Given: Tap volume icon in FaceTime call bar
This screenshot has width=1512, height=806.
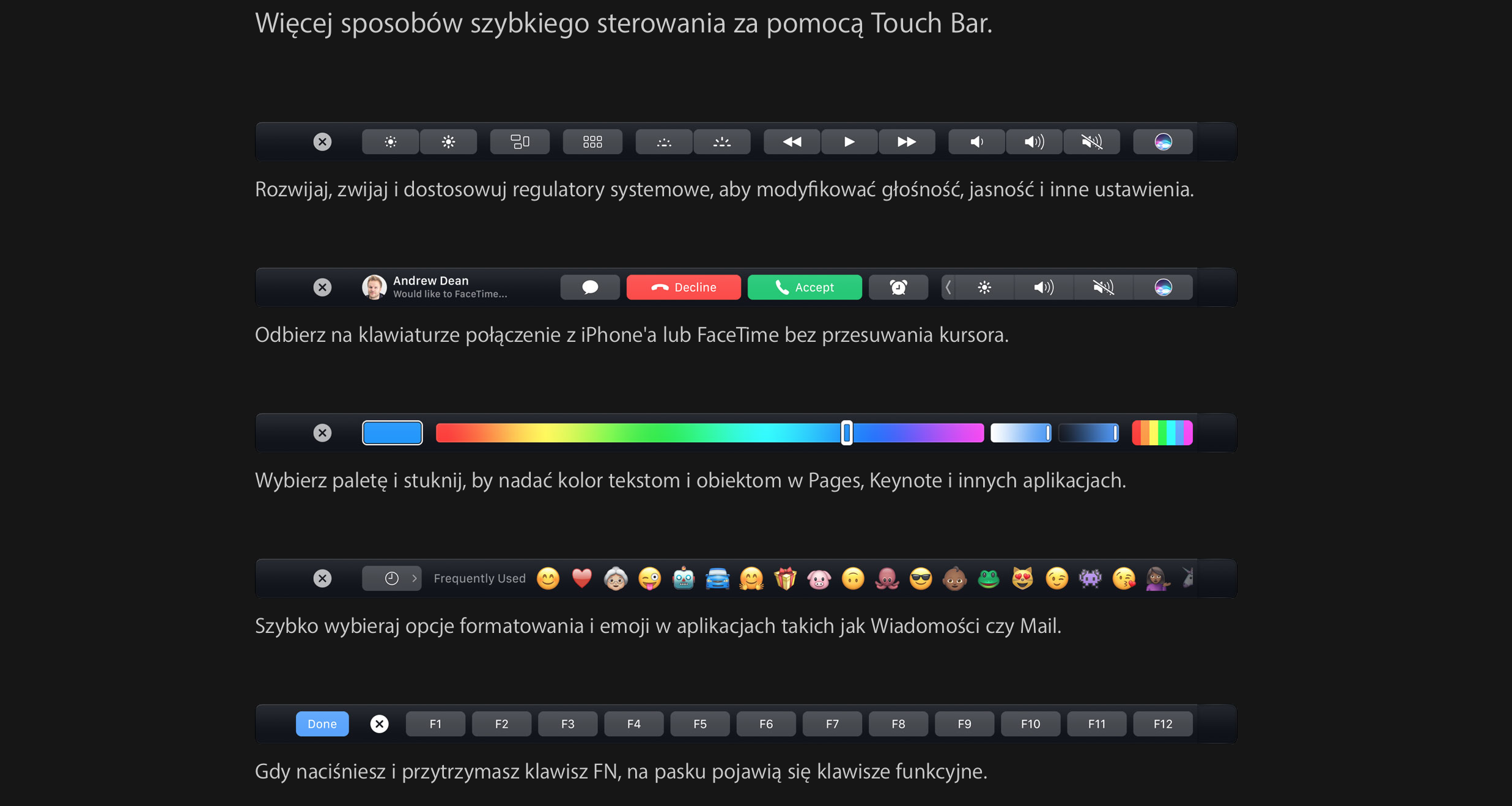Looking at the screenshot, I should pos(1044,287).
